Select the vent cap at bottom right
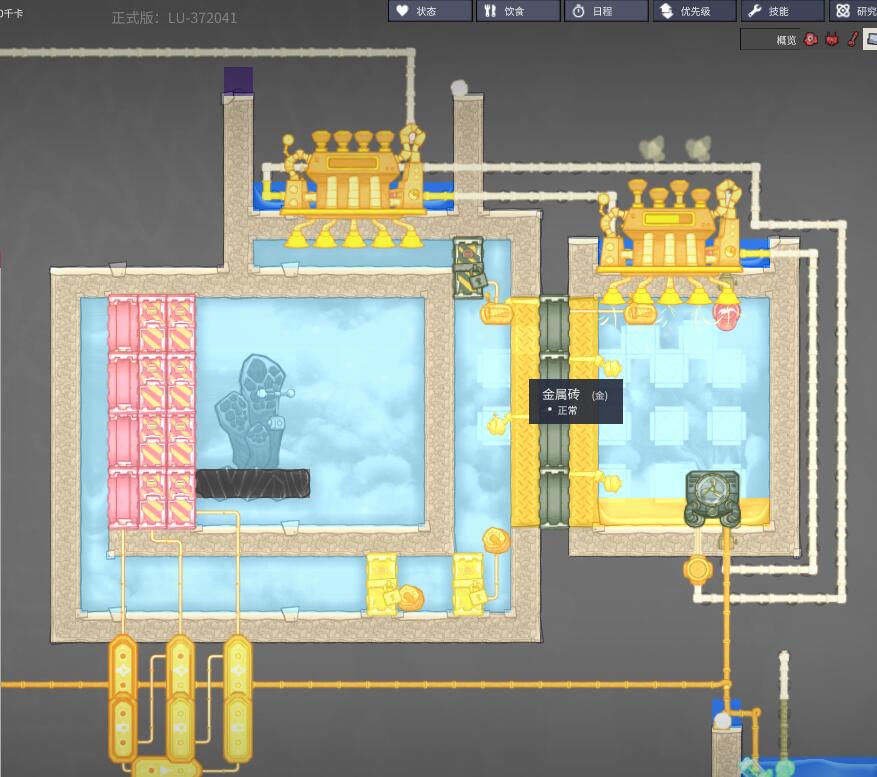The height and width of the screenshot is (777, 877). click(x=724, y=721)
